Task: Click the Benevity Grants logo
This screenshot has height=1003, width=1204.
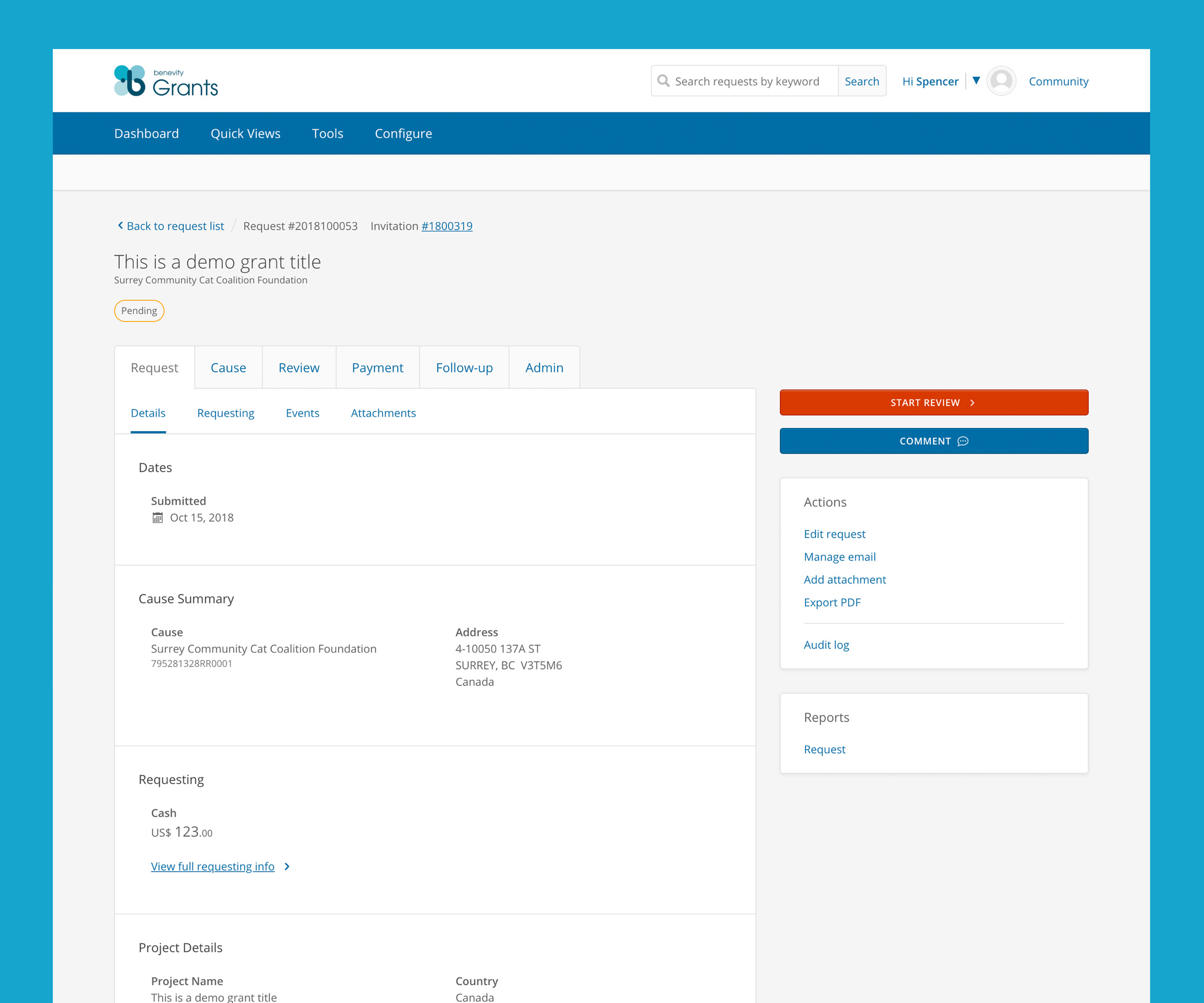Action: tap(167, 81)
